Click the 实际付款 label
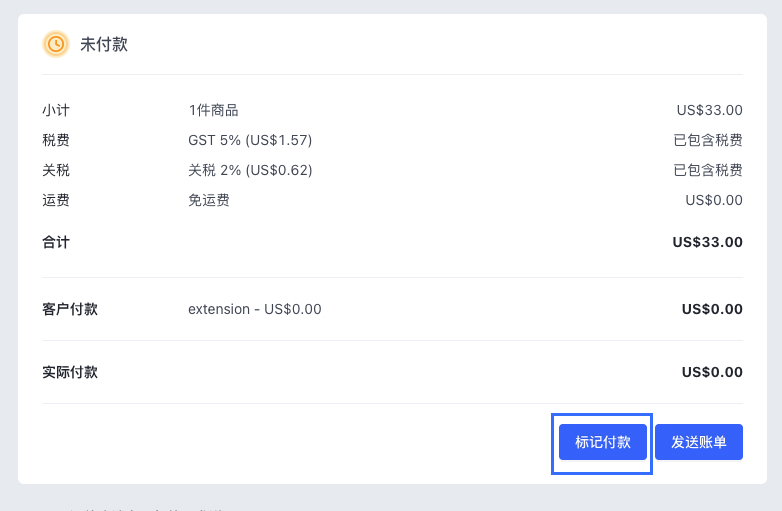782x511 pixels. (70, 372)
